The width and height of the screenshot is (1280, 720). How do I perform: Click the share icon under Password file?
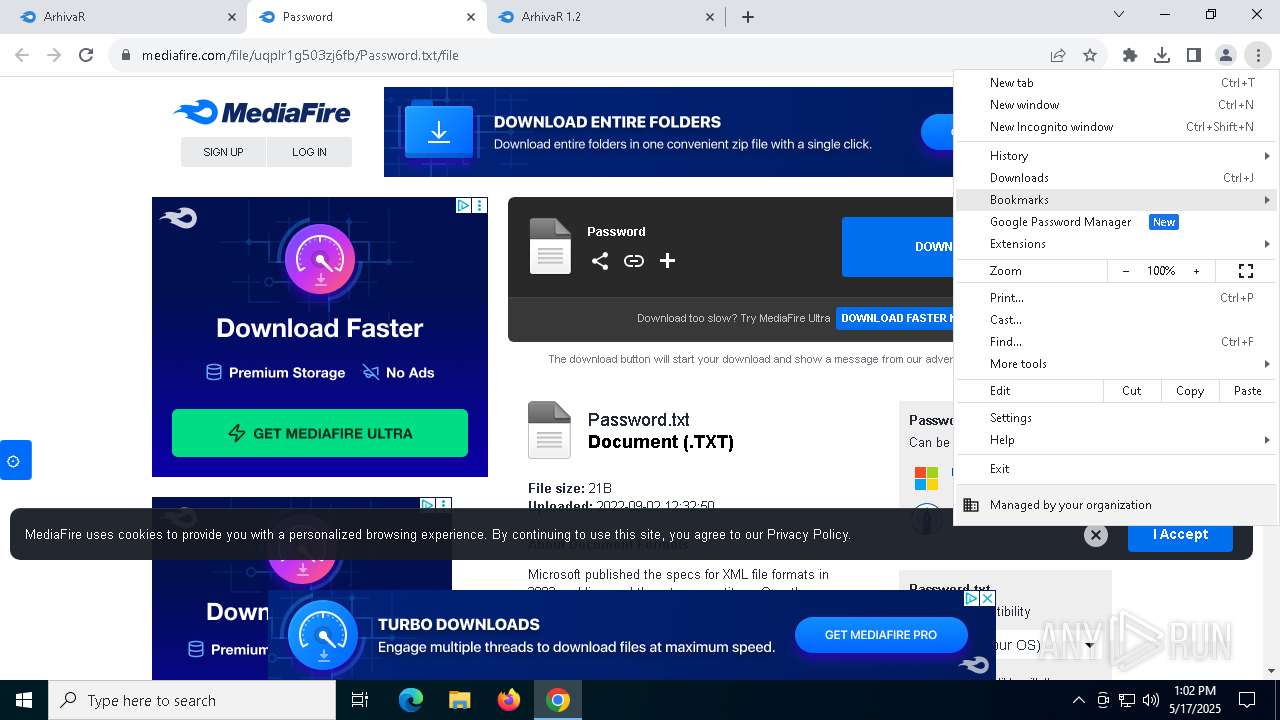point(600,261)
